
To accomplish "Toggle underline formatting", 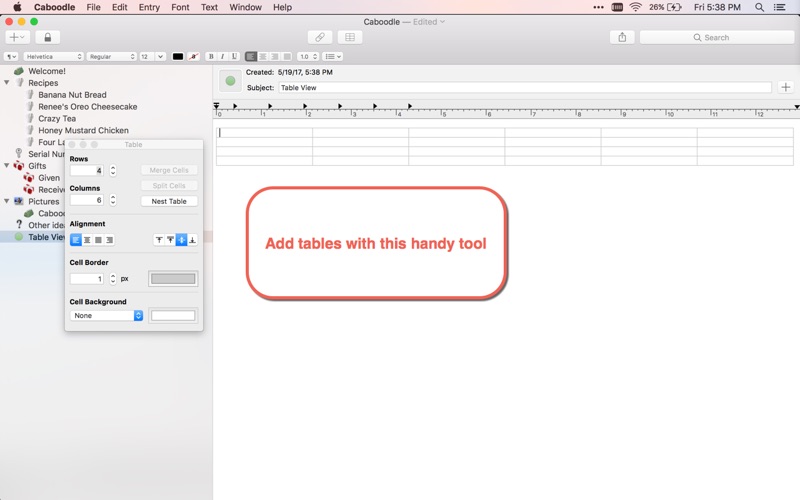I will [234, 57].
